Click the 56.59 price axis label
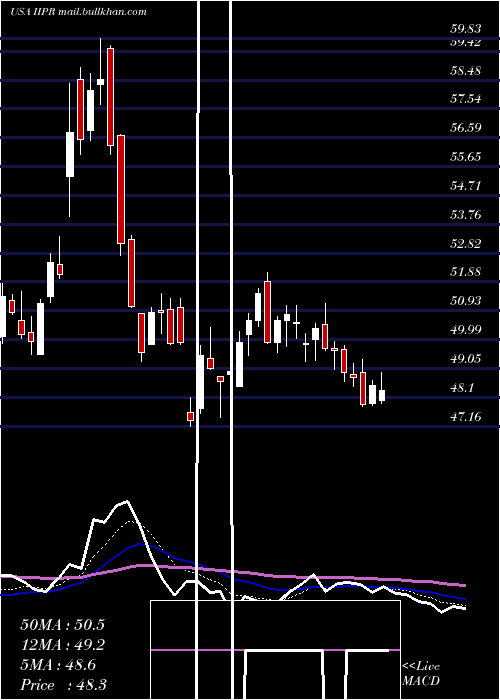 [x=466, y=128]
